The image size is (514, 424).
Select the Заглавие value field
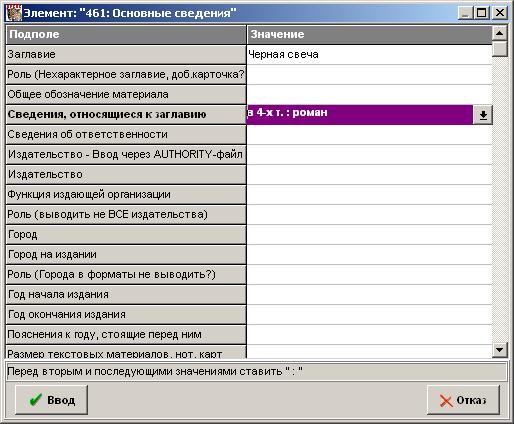(x=369, y=54)
